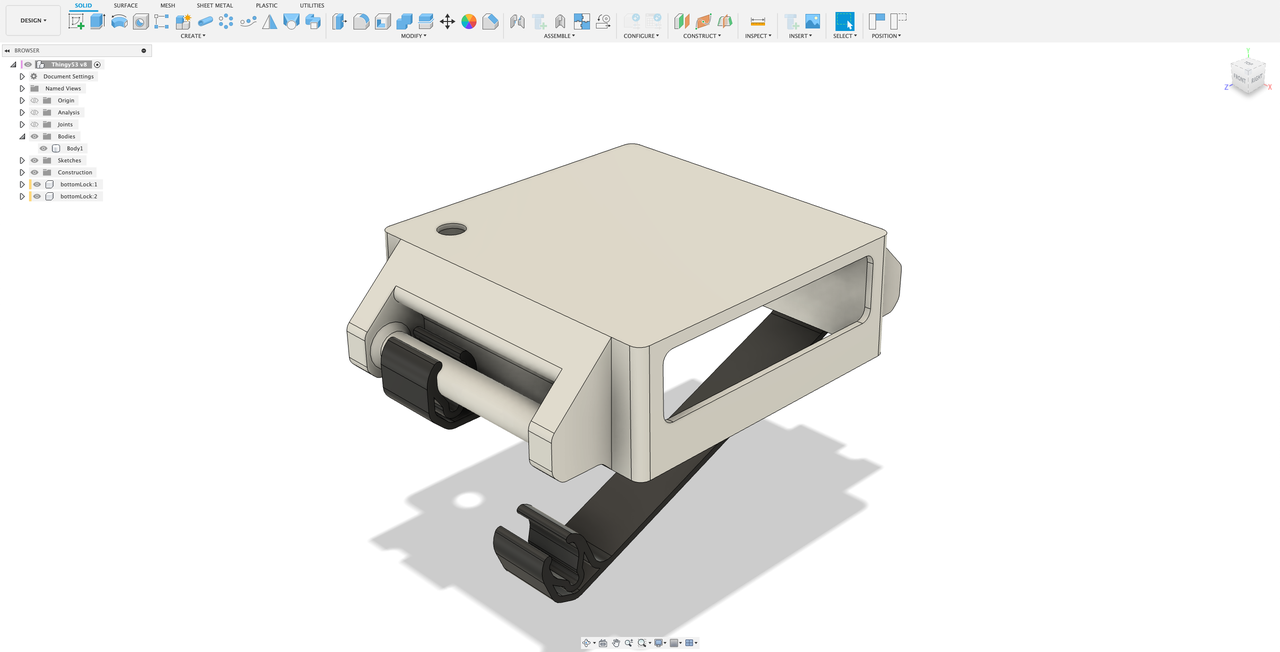Open the Position menu
The image size is (1280, 652).
coord(886,36)
